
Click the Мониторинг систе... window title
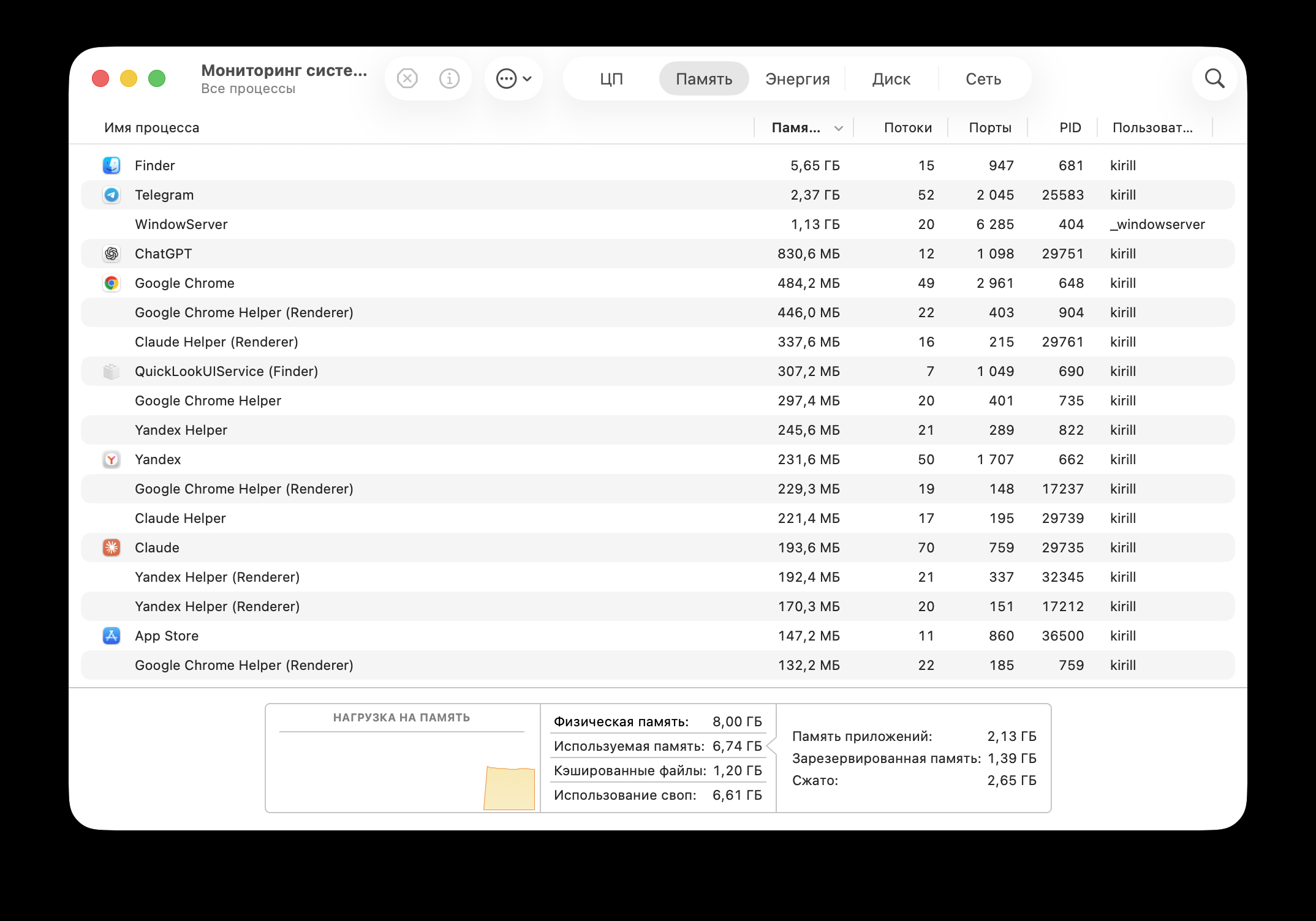click(284, 70)
